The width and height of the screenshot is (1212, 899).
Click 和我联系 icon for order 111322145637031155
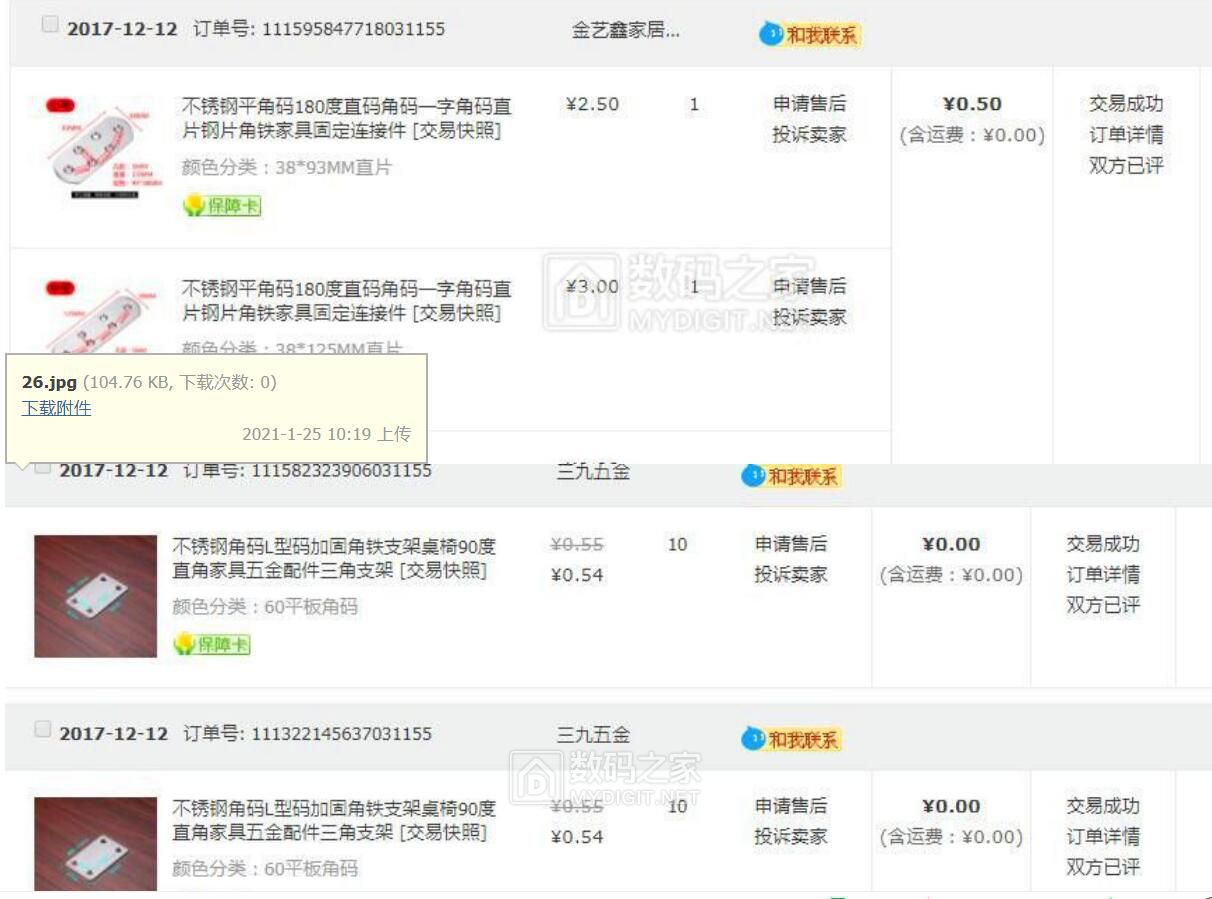pos(791,739)
